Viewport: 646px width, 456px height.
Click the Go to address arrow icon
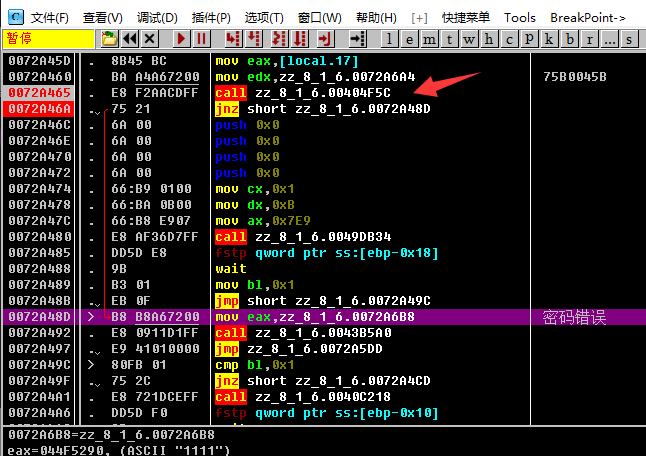pos(358,39)
